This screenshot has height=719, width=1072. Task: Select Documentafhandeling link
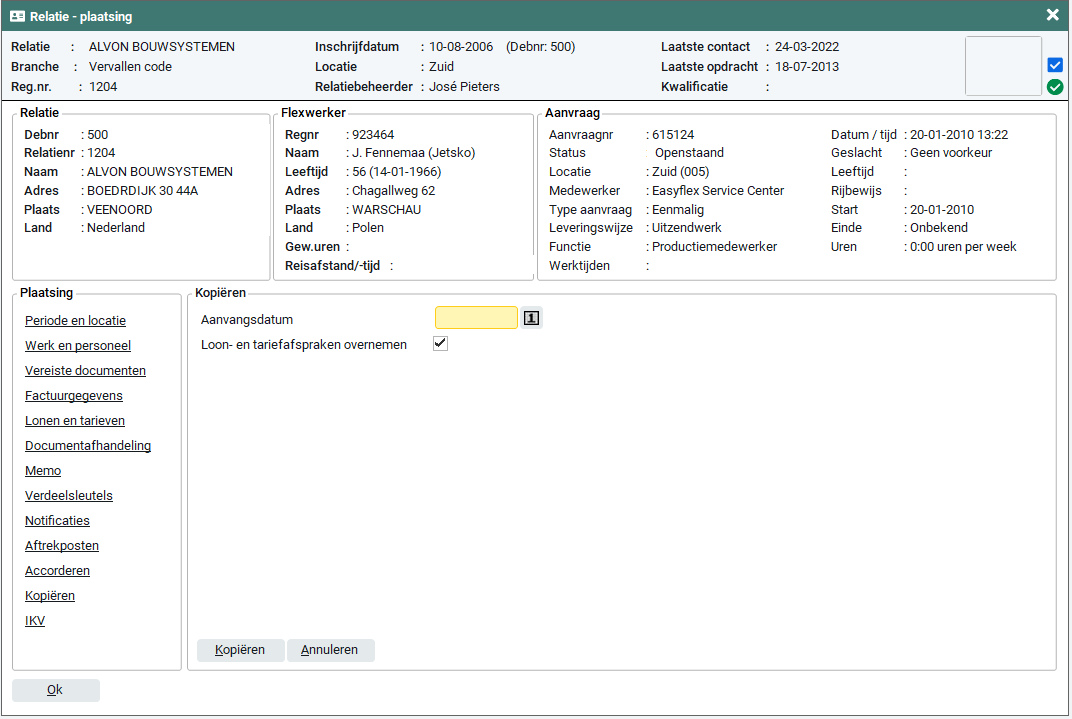point(88,446)
